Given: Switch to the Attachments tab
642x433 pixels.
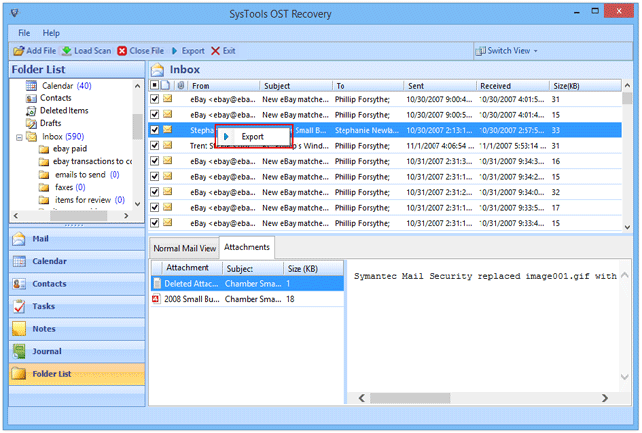Looking at the screenshot, I should tap(247, 247).
